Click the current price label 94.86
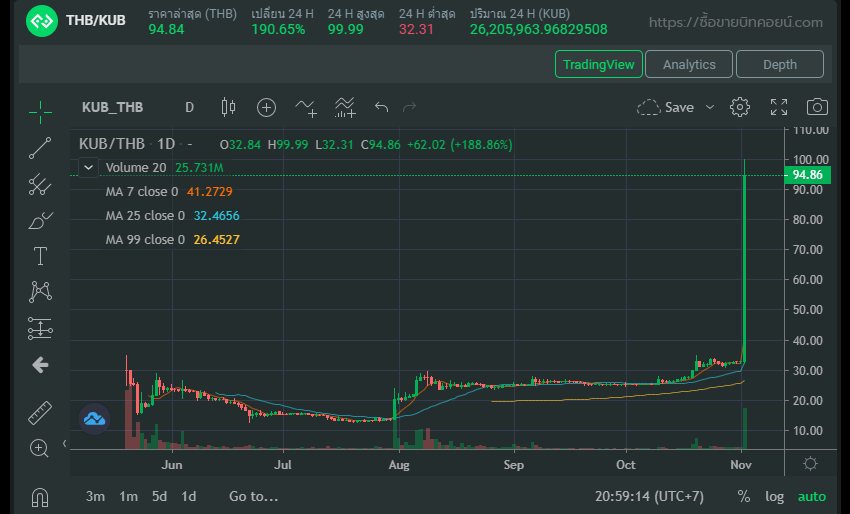 tap(807, 175)
